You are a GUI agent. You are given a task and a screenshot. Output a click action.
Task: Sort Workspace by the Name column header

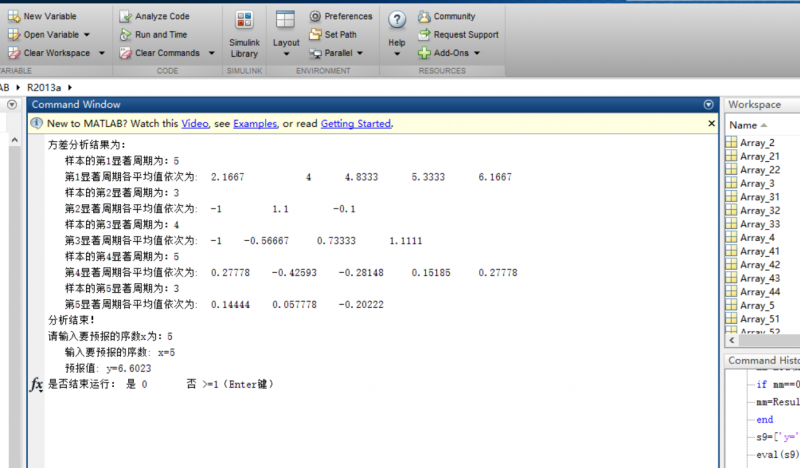(744, 125)
